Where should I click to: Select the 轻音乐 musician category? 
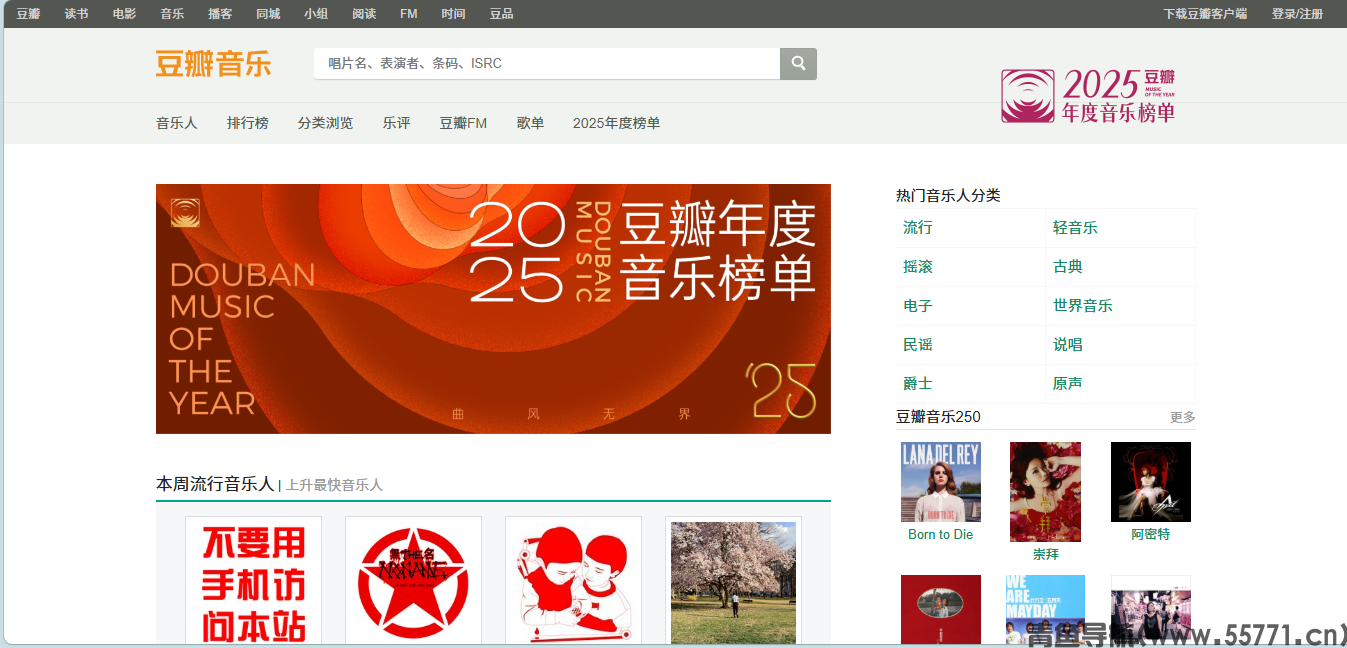[x=1075, y=228]
